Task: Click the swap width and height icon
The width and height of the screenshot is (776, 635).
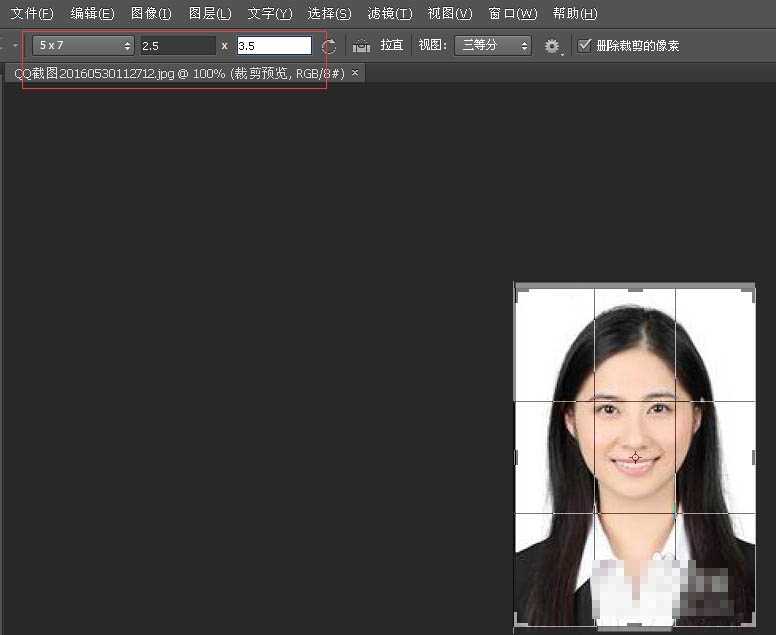Action: [x=329, y=46]
